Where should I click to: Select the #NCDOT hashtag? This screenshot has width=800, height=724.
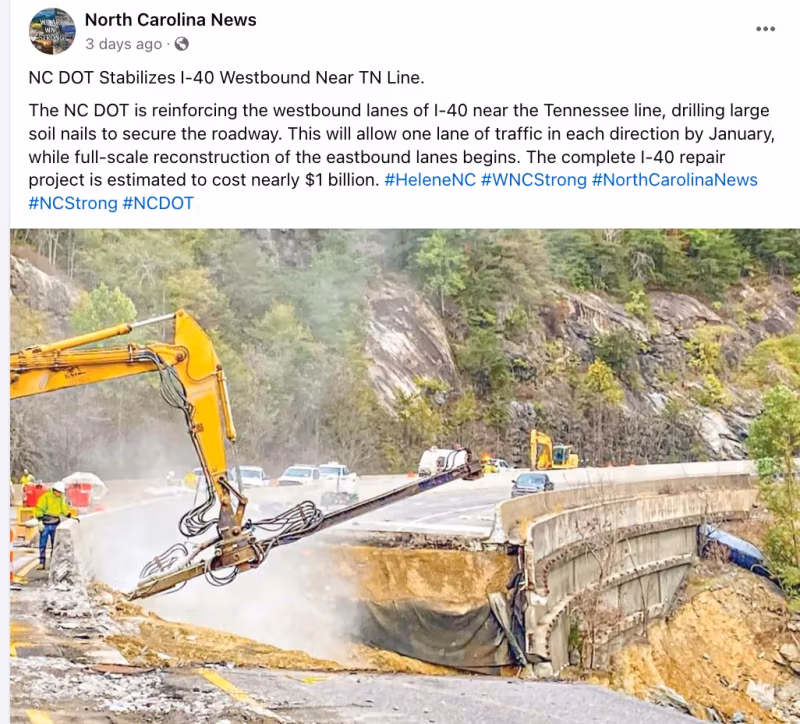pos(158,204)
